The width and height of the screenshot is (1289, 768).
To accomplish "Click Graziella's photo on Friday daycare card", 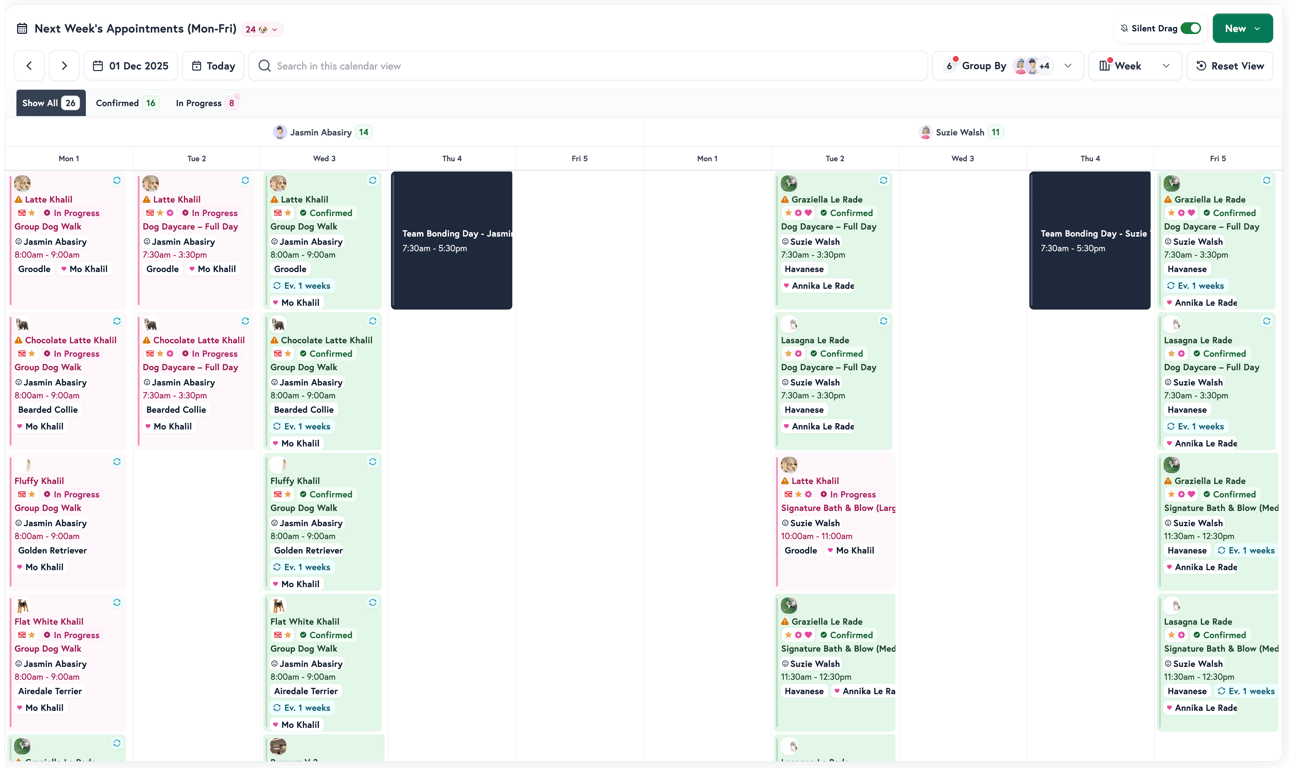I will point(1172,184).
